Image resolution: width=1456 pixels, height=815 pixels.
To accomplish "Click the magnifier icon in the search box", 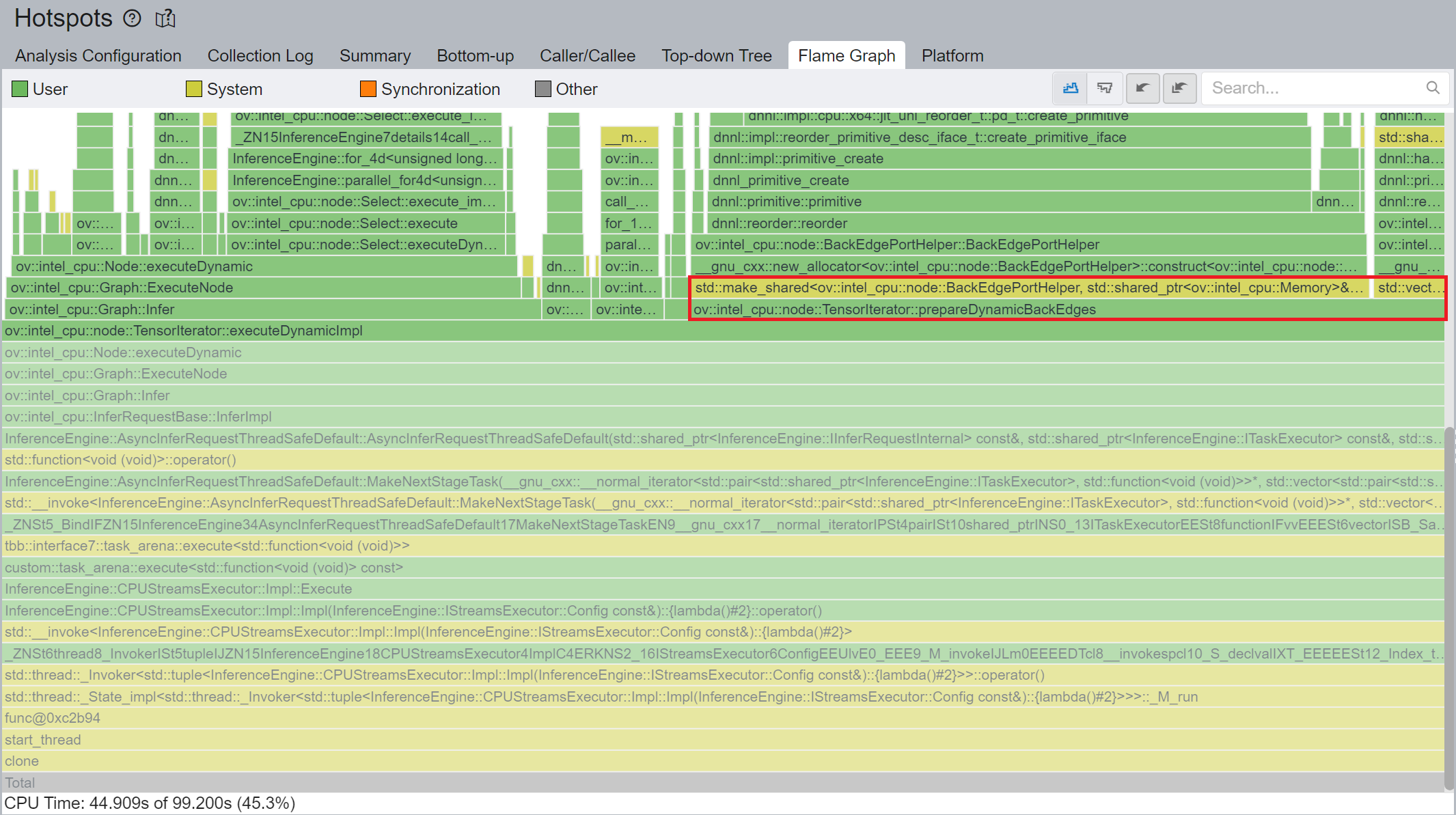I will click(1433, 88).
